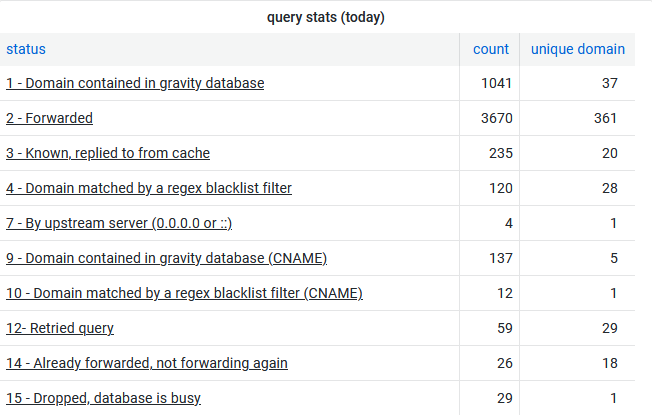652x415 pixels.
Task: Select the Retried query count 59
Action: (505, 328)
